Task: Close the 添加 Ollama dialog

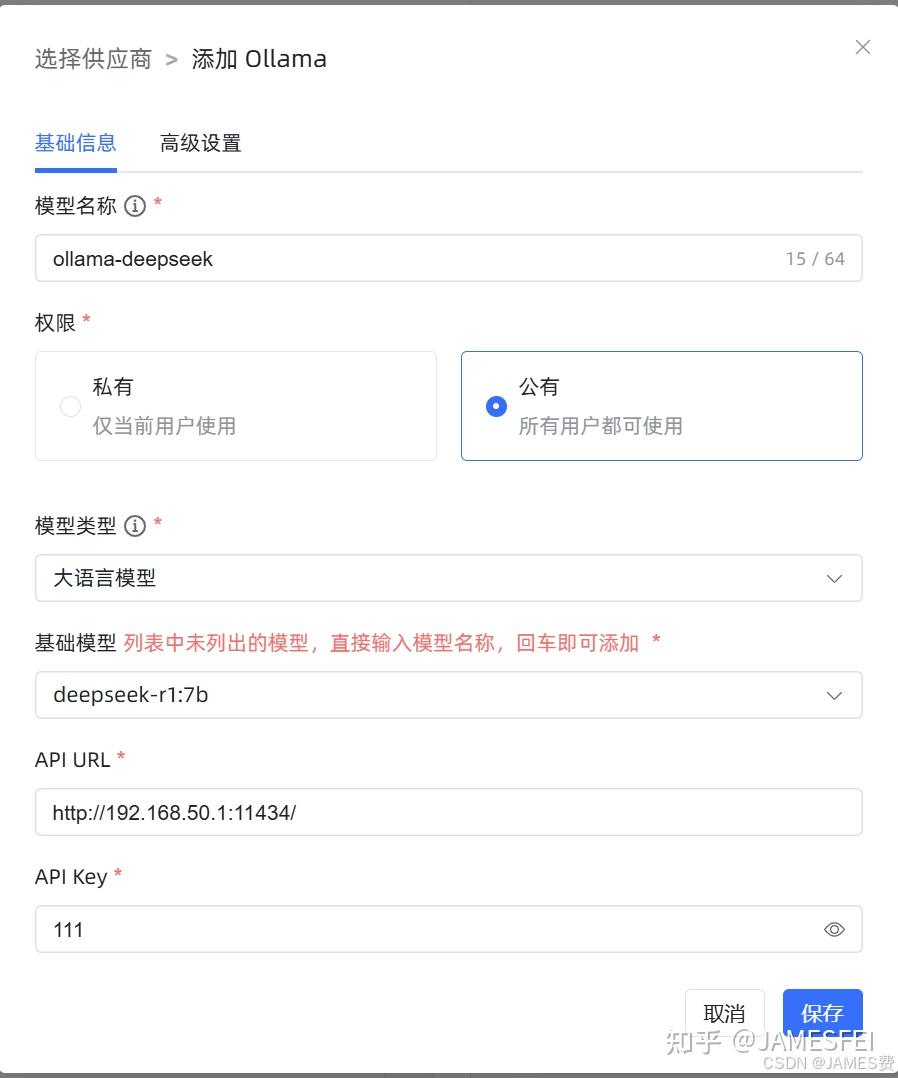Action: pos(862,46)
